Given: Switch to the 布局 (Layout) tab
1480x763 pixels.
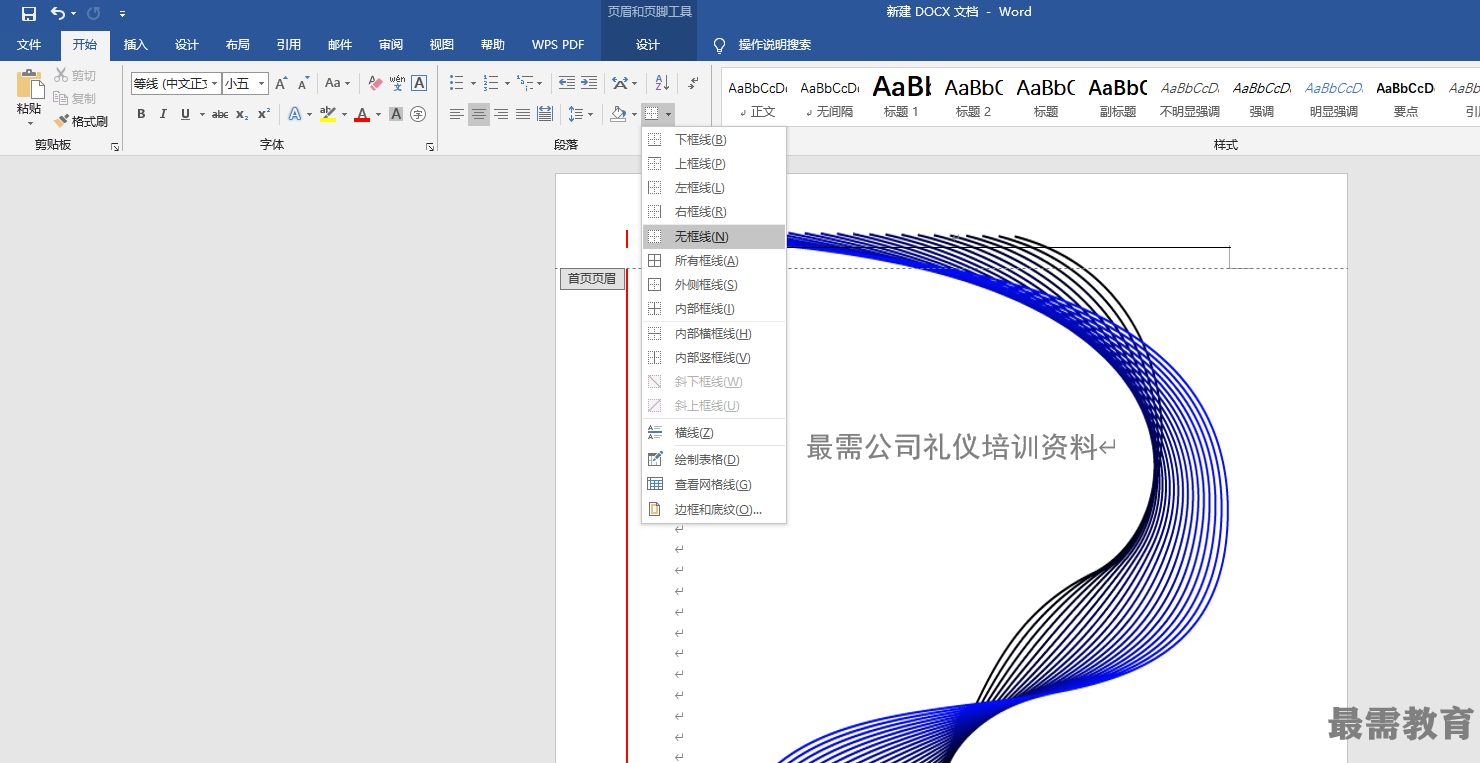Looking at the screenshot, I should [237, 45].
